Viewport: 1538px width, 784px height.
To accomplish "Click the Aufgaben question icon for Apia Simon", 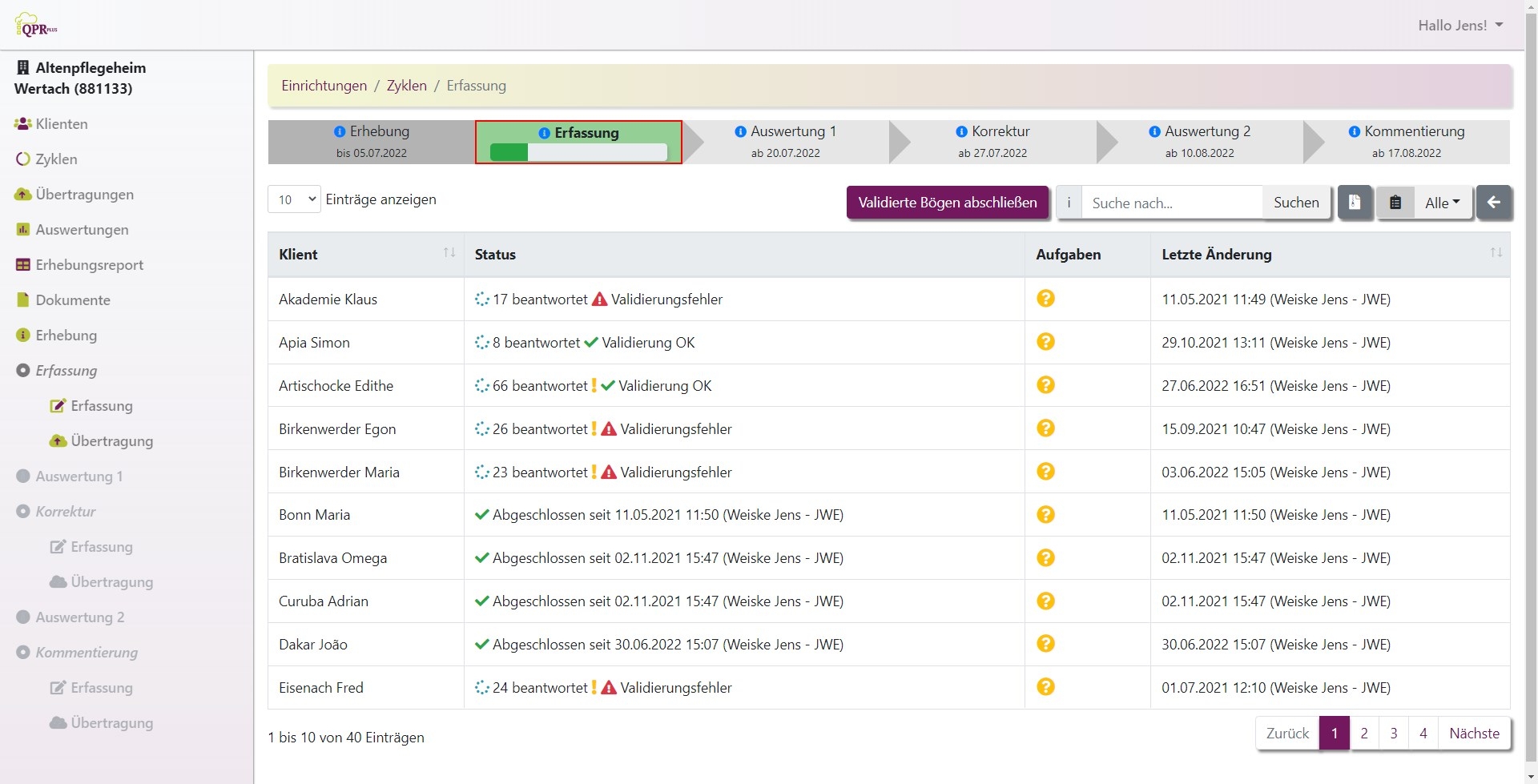I will tap(1045, 342).
